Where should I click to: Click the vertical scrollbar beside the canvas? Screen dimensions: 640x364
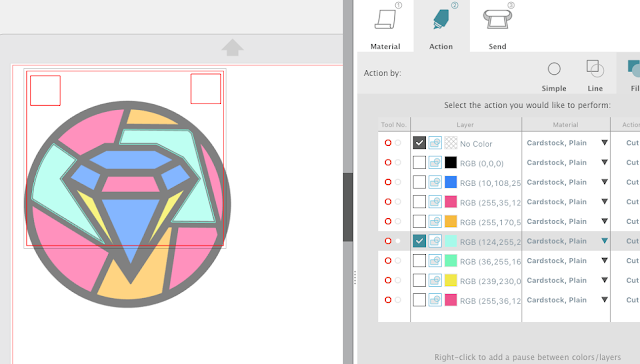coord(348,207)
